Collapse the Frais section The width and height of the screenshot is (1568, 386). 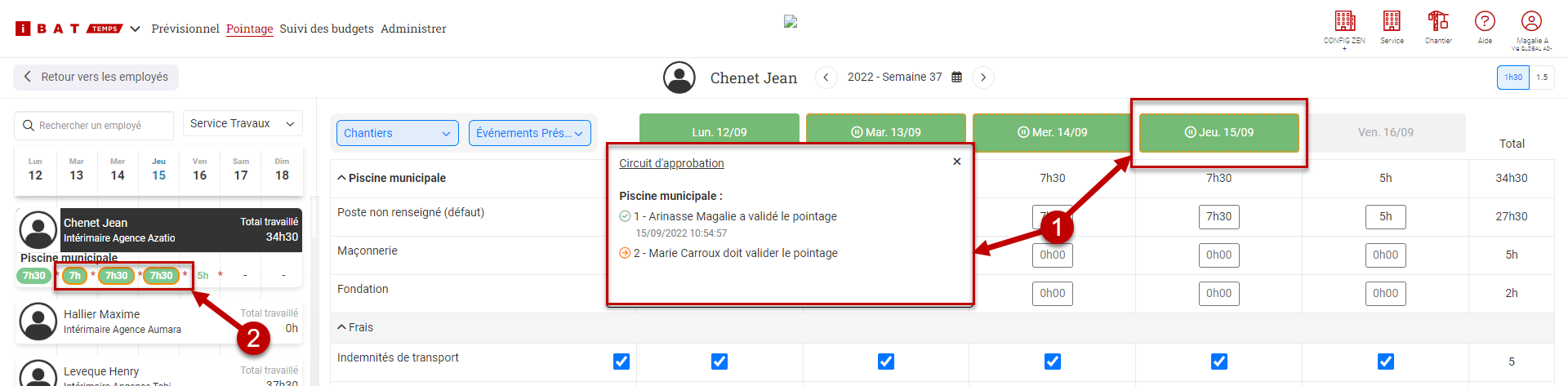(355, 327)
